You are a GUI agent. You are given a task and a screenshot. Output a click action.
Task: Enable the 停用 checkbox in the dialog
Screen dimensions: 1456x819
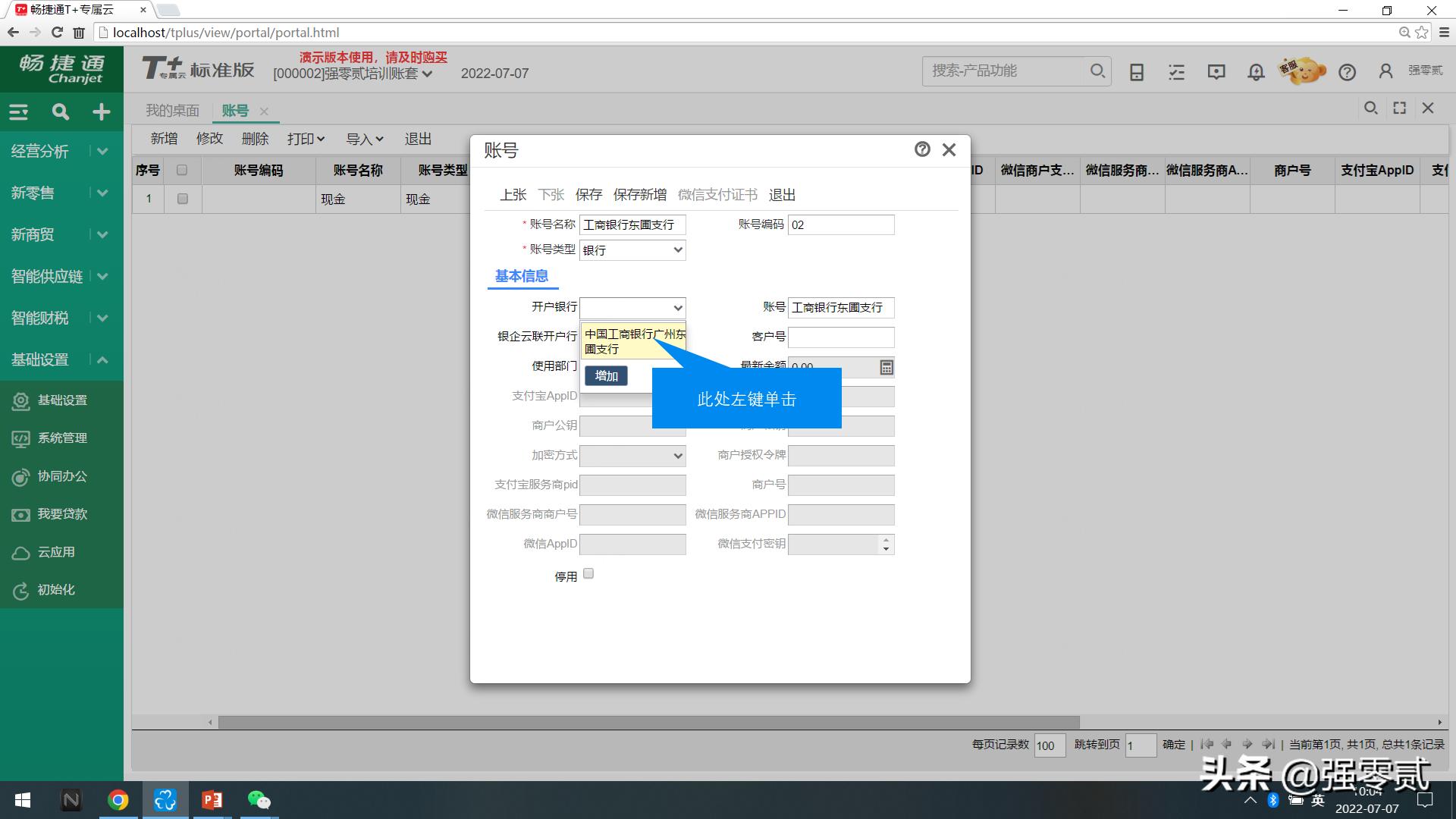point(588,574)
